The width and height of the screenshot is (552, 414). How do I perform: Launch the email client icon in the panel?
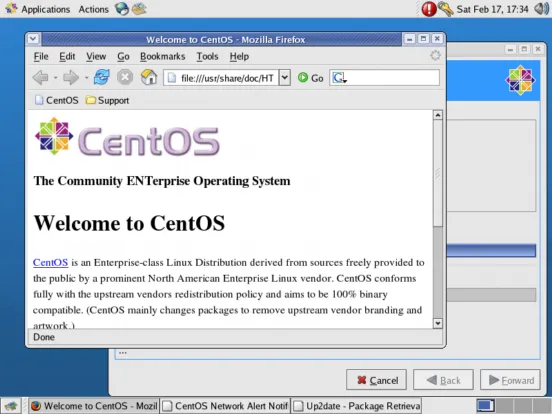(139, 8)
